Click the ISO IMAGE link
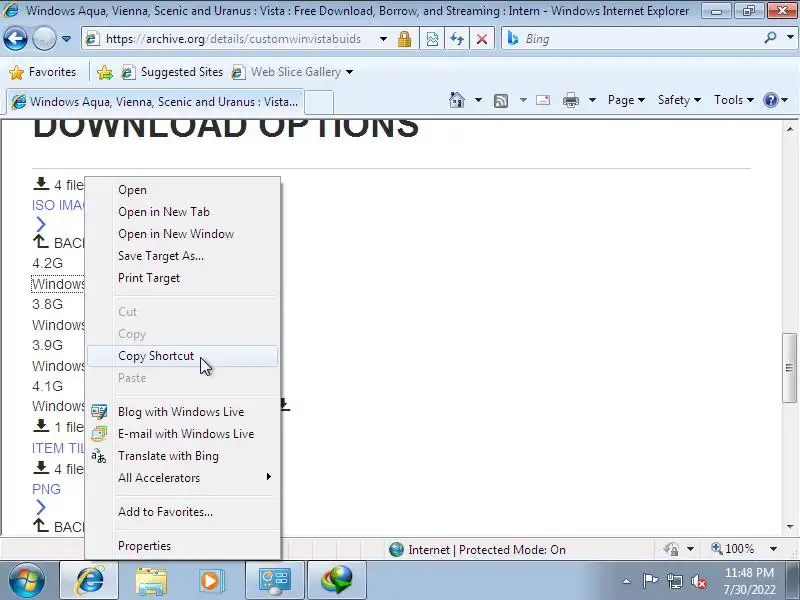The width and height of the screenshot is (800, 600). click(x=58, y=205)
